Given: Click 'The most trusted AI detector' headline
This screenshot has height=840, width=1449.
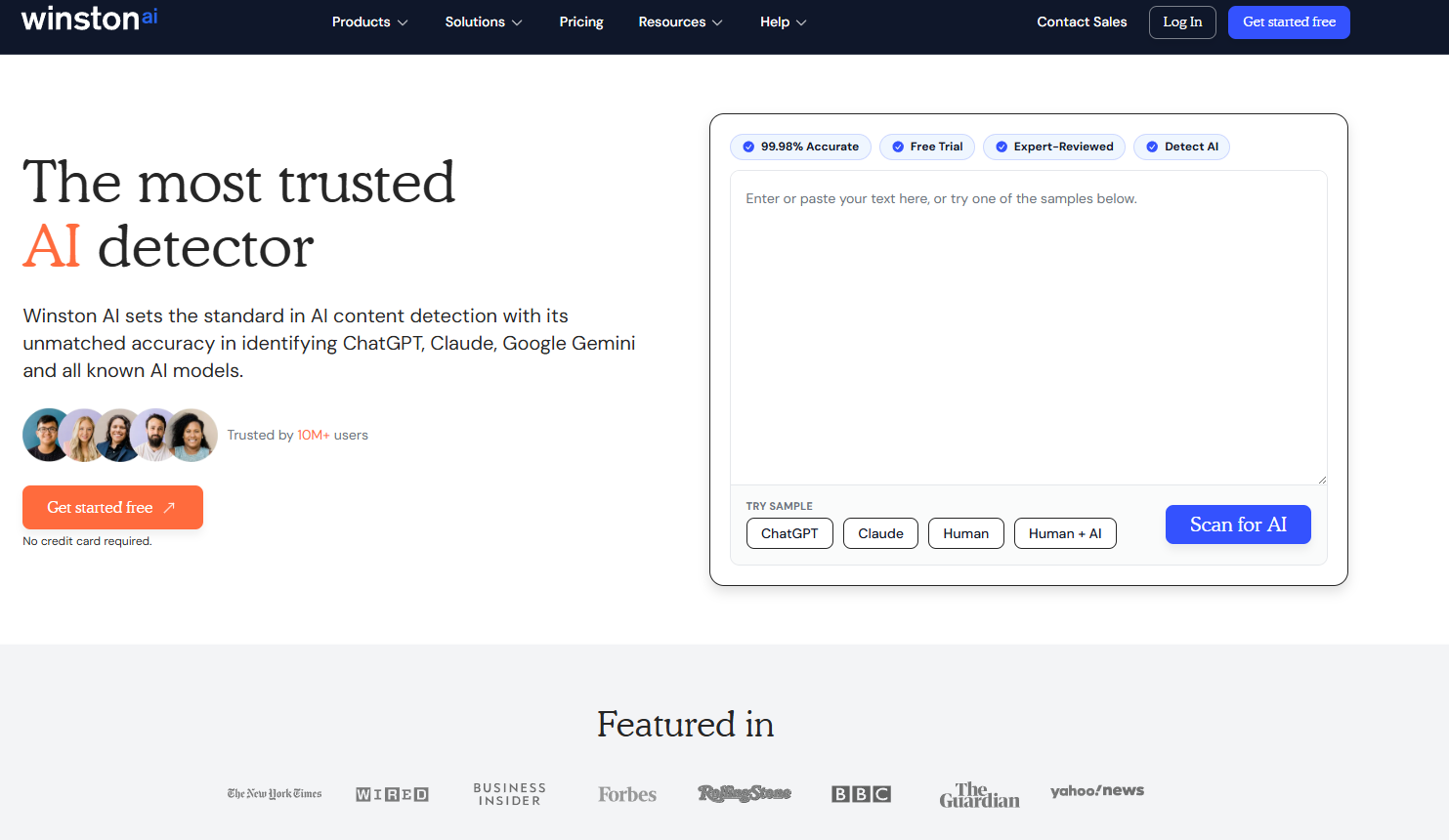Looking at the screenshot, I should [239, 214].
